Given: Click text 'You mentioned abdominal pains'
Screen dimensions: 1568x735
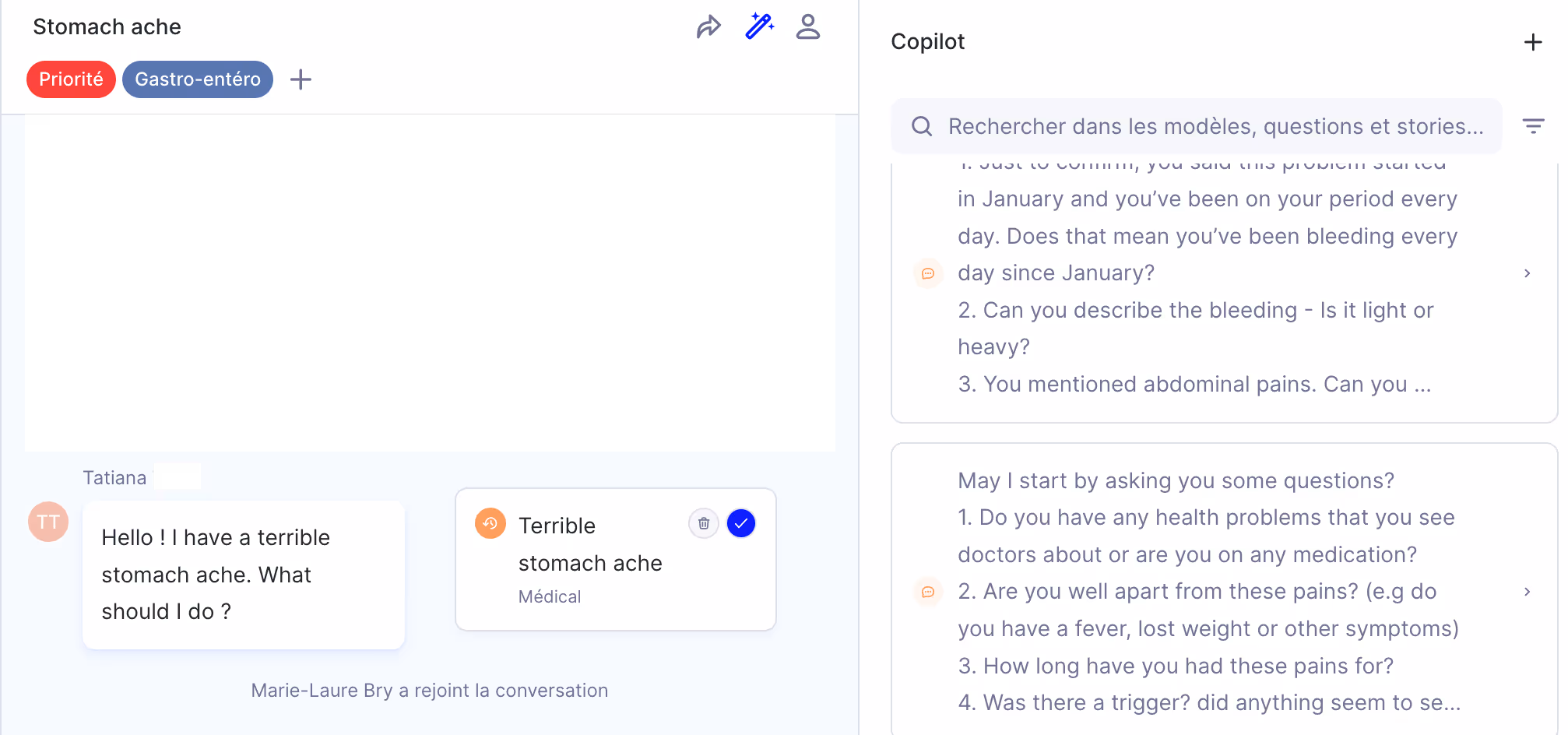Looking at the screenshot, I should click(x=1149, y=384).
